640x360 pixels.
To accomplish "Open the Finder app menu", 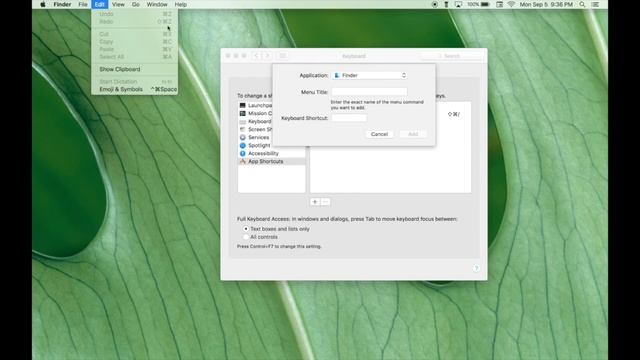I will tap(62, 4).
